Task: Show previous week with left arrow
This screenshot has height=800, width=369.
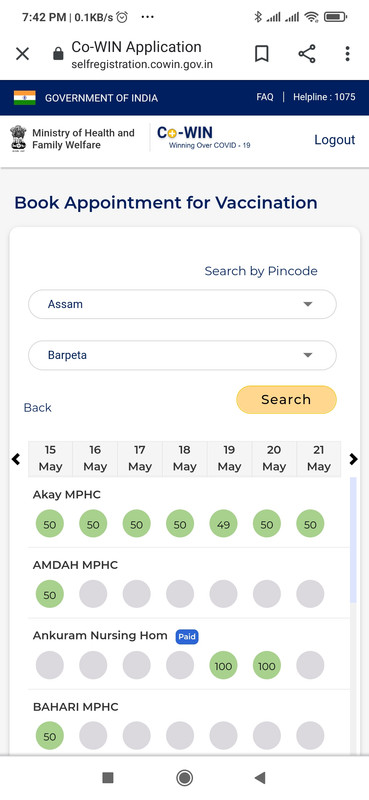Action: pyautogui.click(x=16, y=459)
